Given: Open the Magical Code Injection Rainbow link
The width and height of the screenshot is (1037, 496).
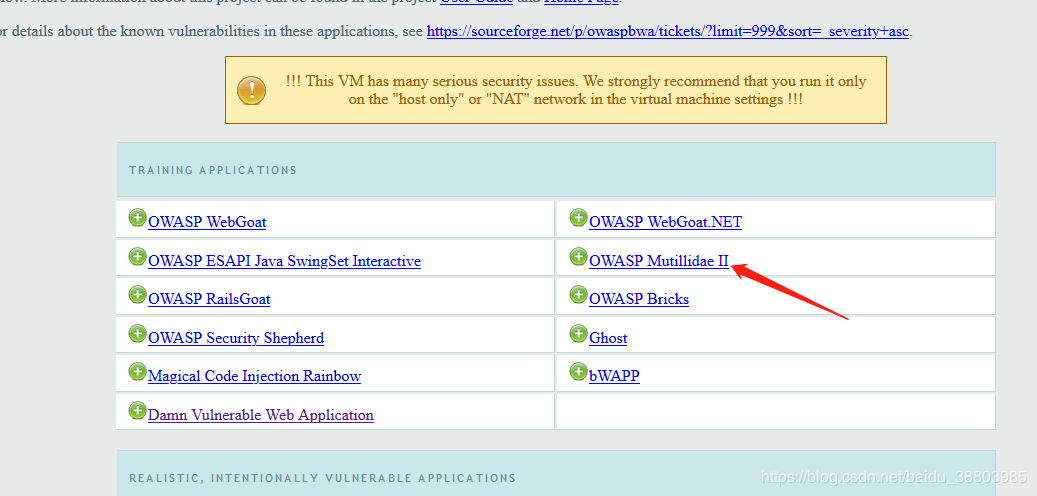Looking at the screenshot, I should pyautogui.click(x=255, y=377).
